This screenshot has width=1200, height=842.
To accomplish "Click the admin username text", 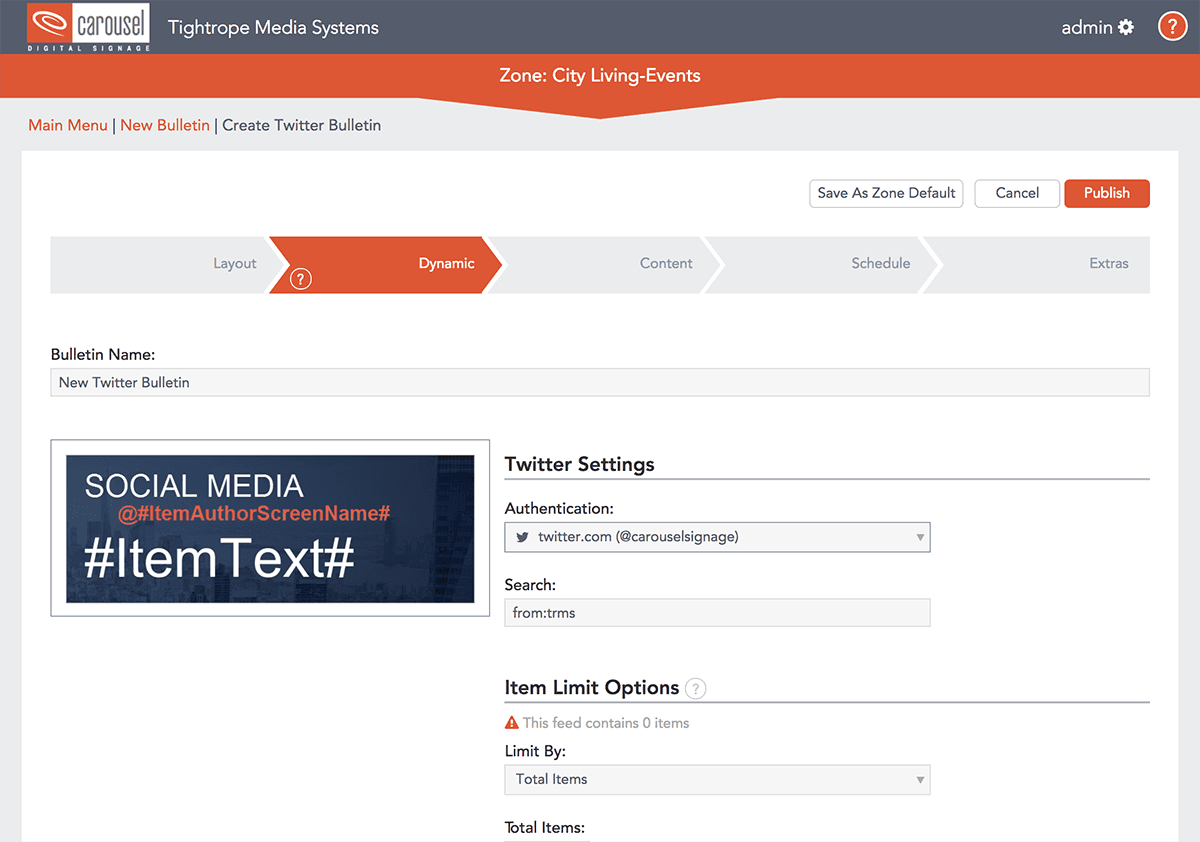I will click(x=1087, y=27).
